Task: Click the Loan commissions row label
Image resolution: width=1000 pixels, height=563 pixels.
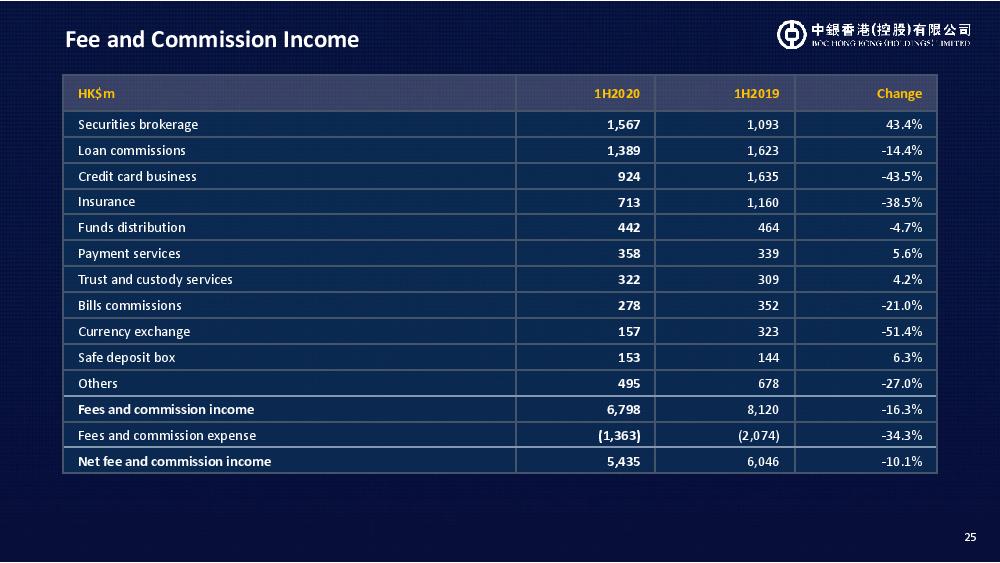Action: pos(132,151)
